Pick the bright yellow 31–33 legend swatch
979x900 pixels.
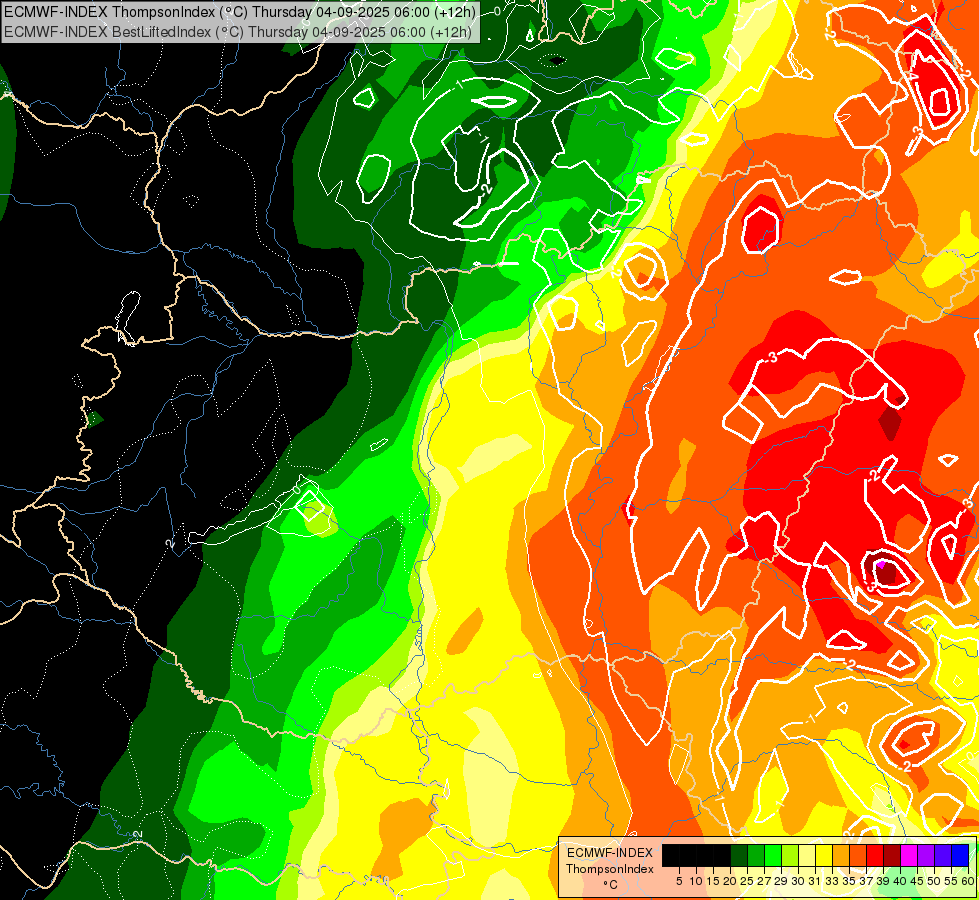click(x=824, y=855)
